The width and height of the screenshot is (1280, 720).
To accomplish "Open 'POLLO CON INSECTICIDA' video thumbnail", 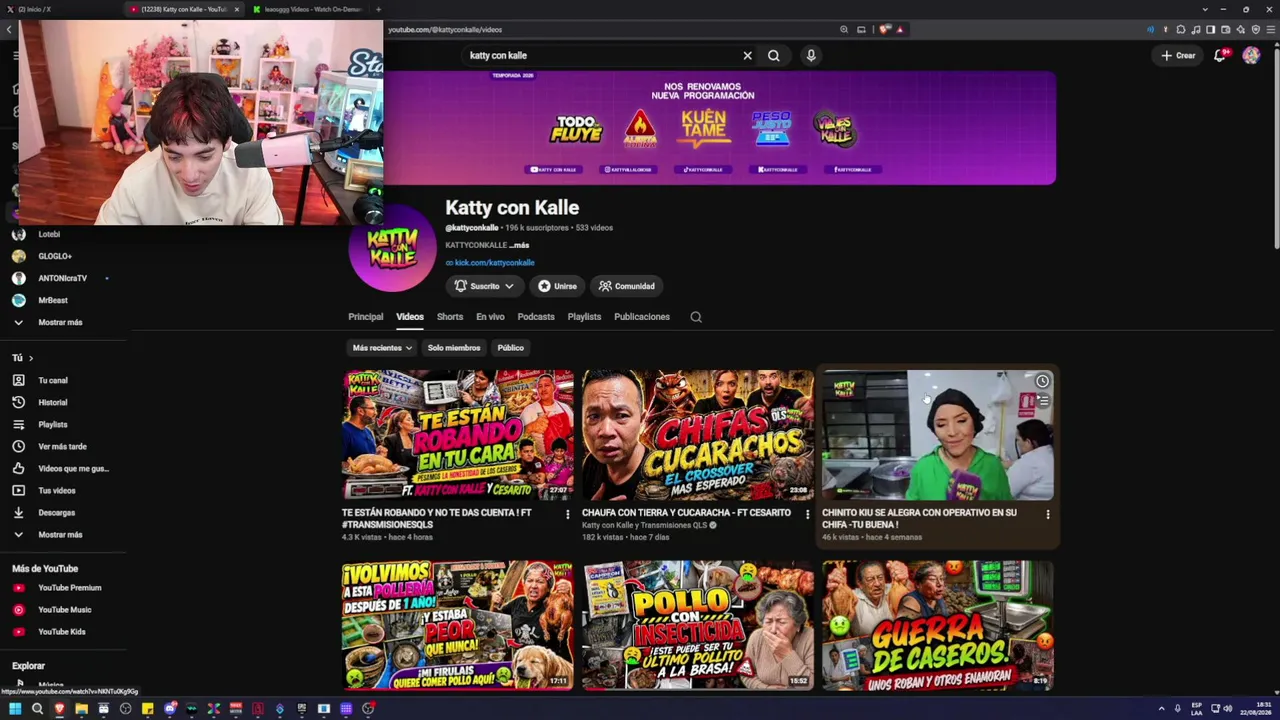I will pos(698,625).
